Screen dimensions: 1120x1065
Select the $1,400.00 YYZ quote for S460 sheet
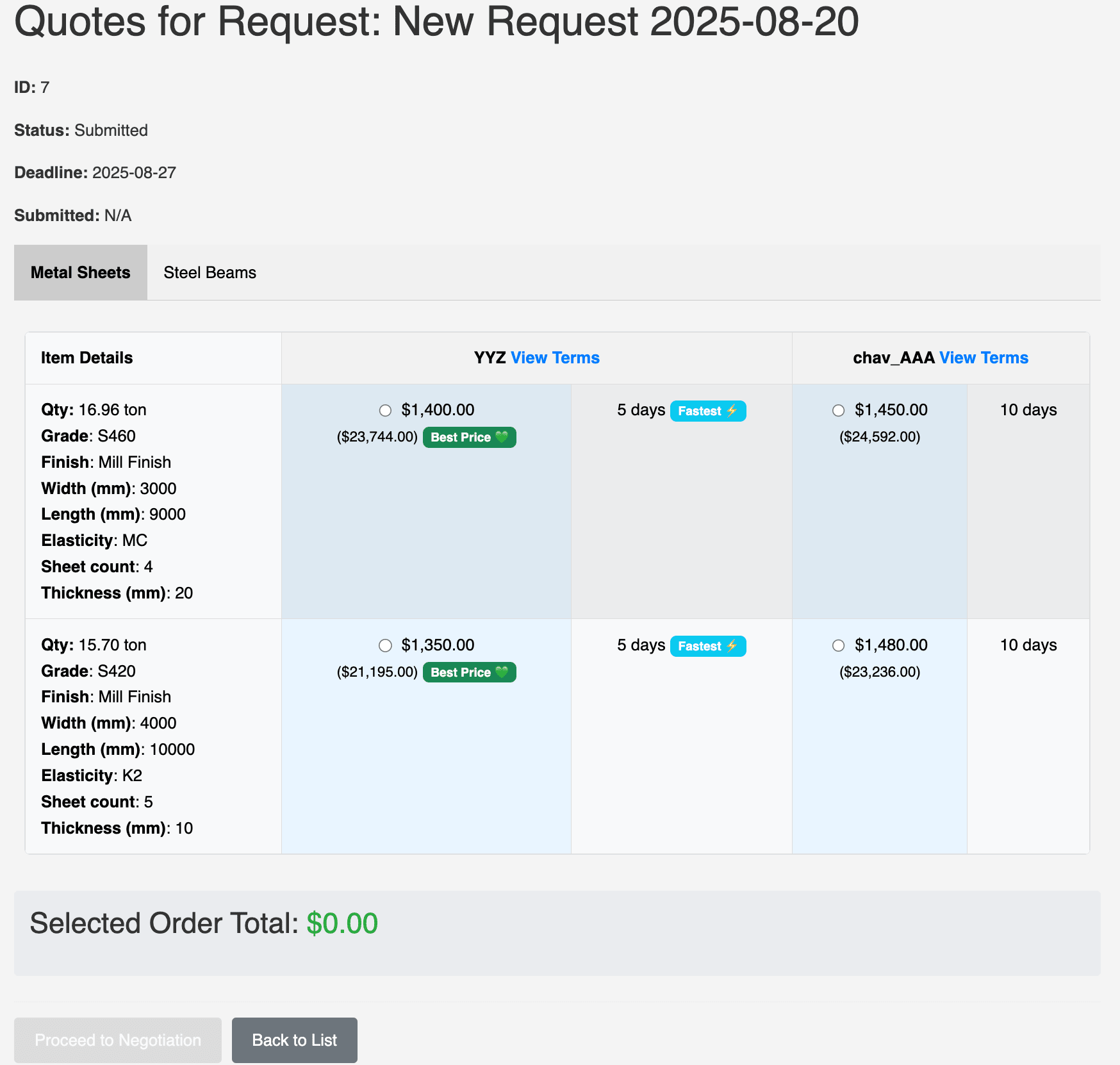point(385,410)
